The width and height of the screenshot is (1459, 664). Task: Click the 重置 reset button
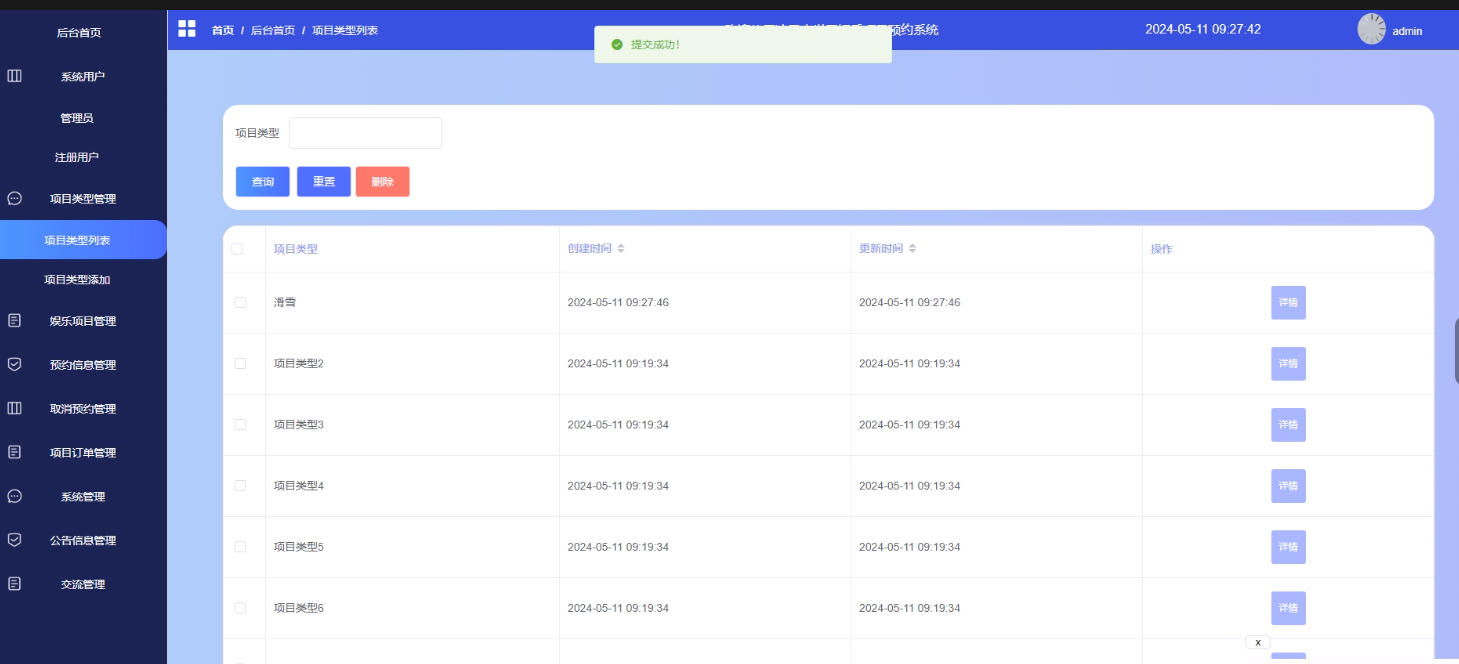pos(324,182)
